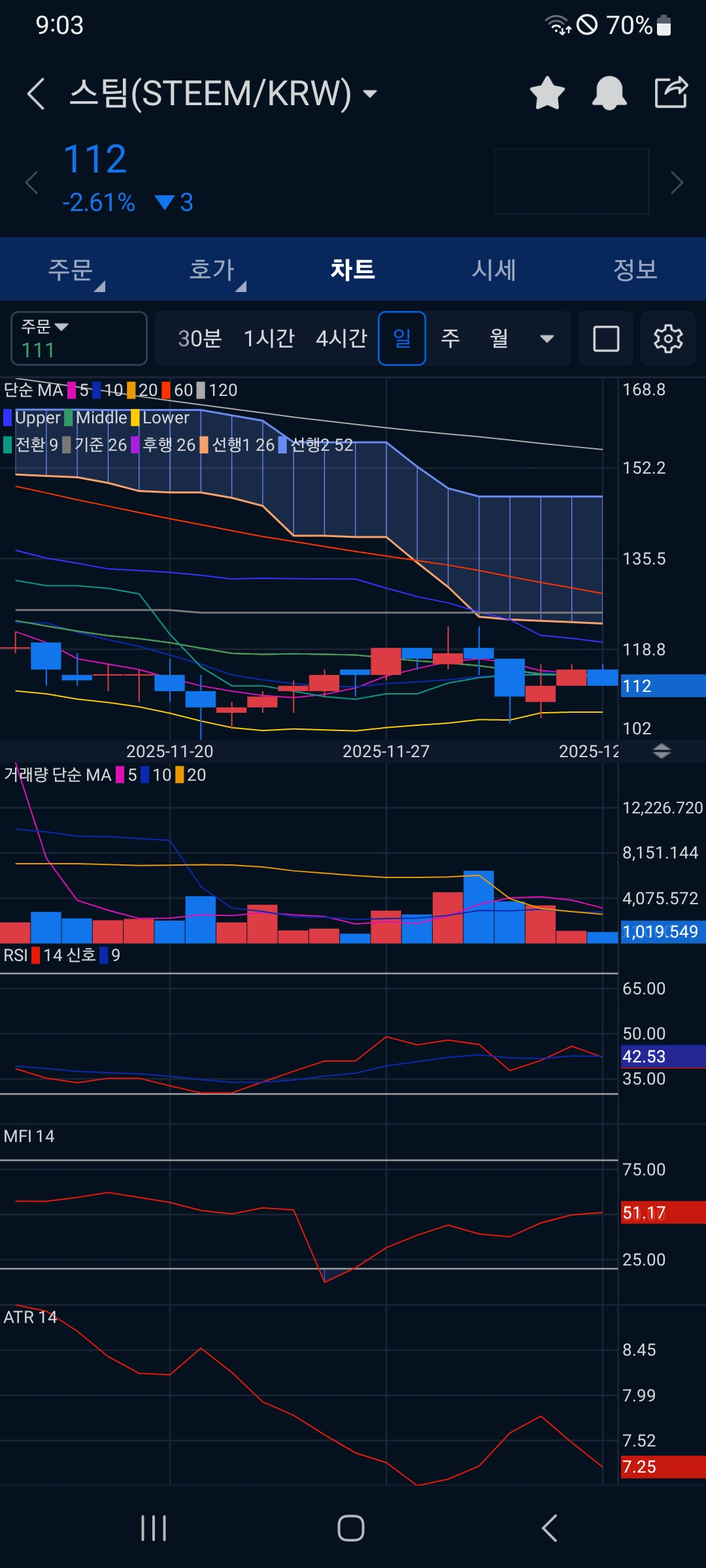Tap the current price tag 112
This screenshot has width=706, height=1568.
tap(662, 686)
